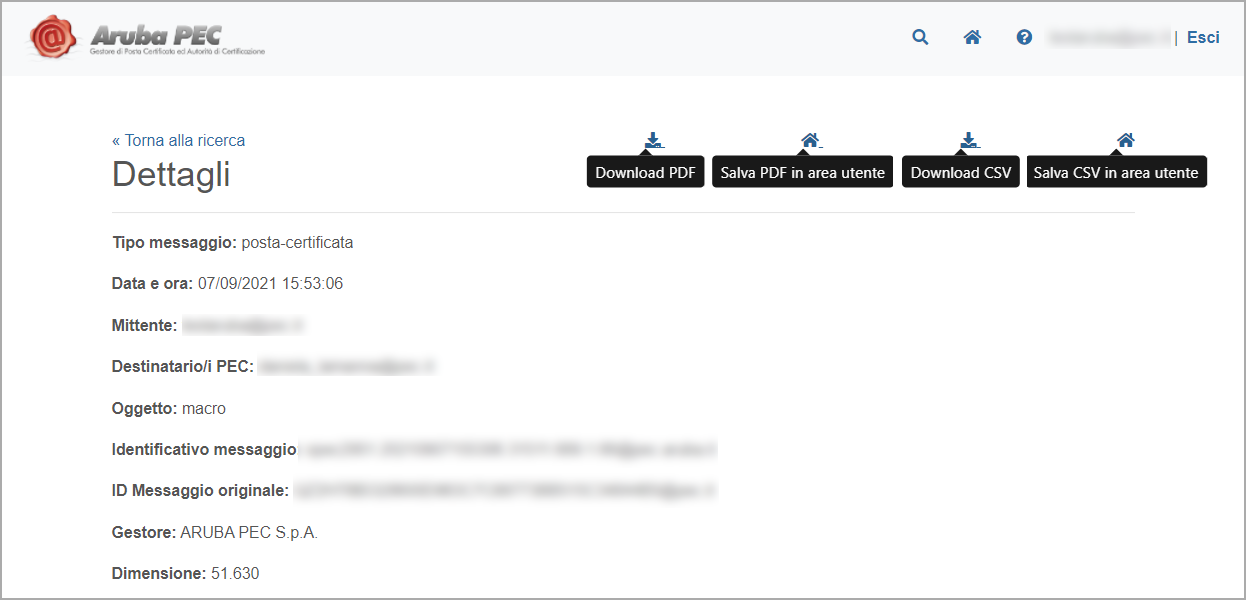Click the home icon in the top navigation
Screen dimensions: 1246x600
(x=971, y=37)
